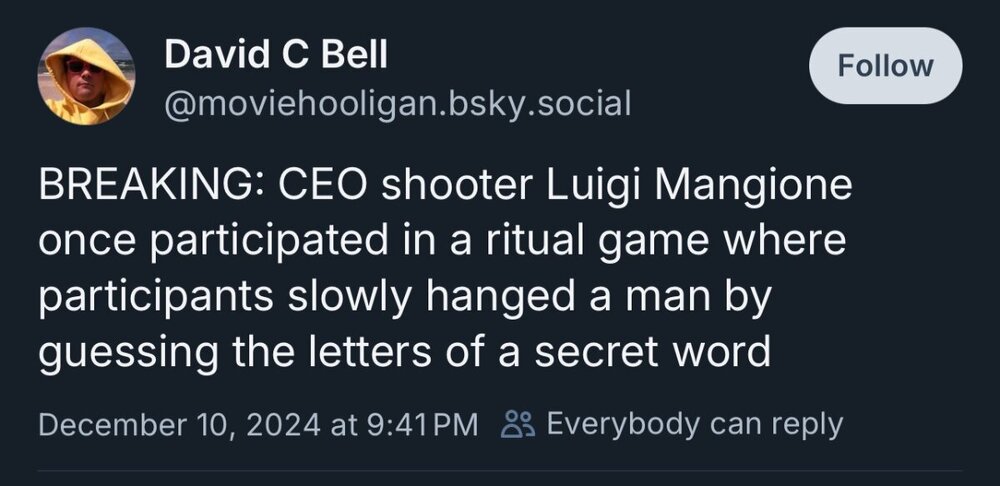Click the David C Bell display name
This screenshot has width=1000, height=486.
click(x=275, y=55)
